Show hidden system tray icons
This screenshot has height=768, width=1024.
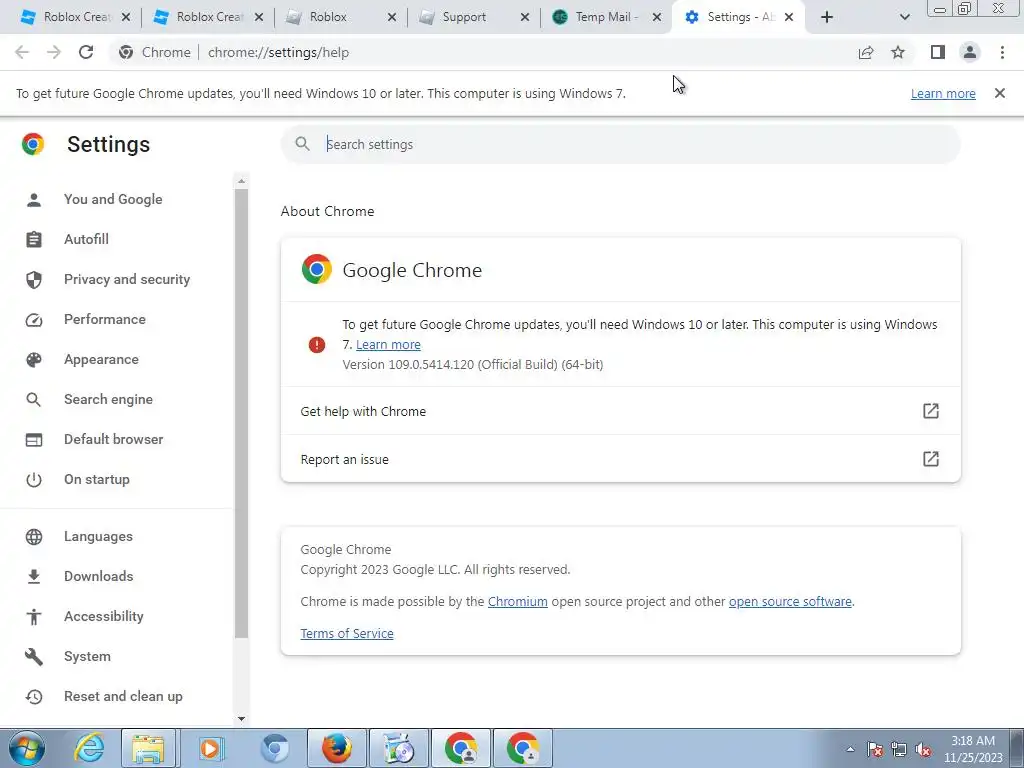tap(850, 749)
